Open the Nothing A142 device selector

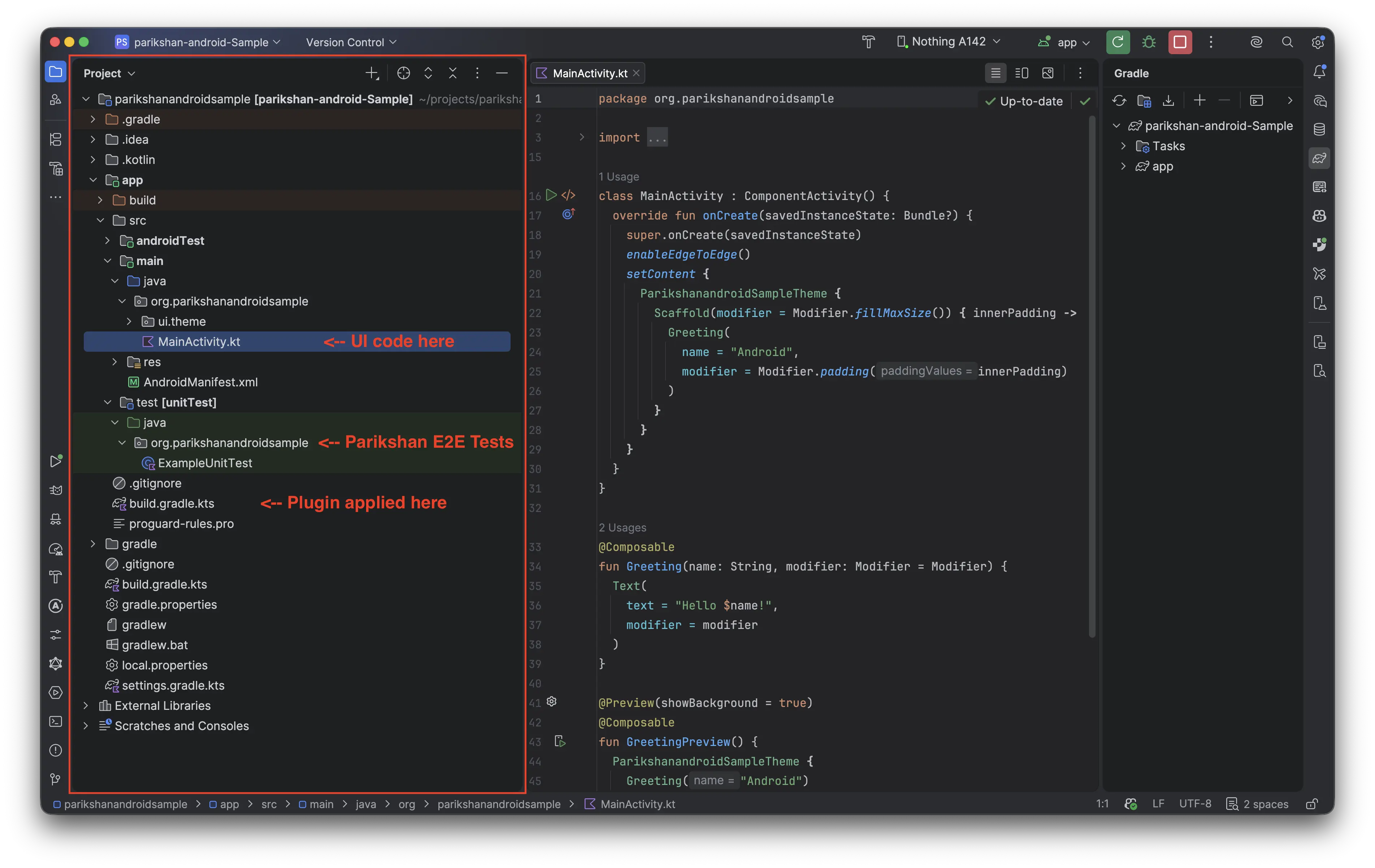(x=948, y=42)
